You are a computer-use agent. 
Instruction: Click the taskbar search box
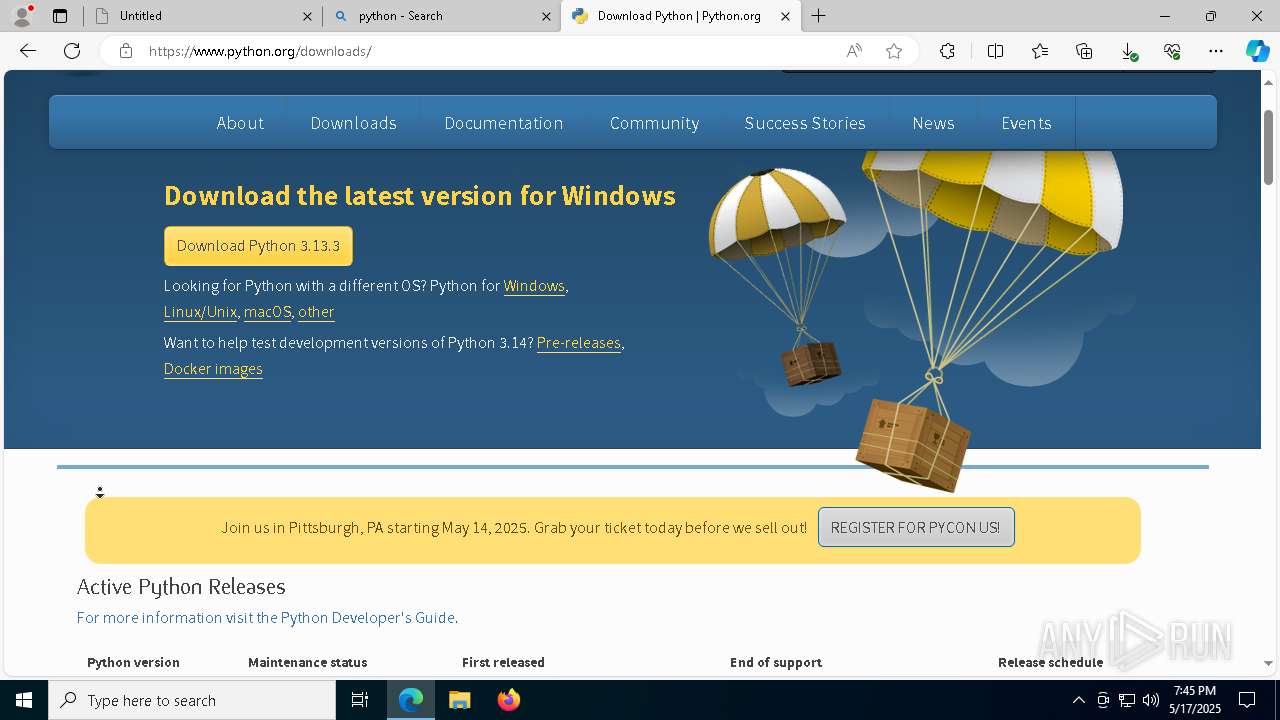192,700
